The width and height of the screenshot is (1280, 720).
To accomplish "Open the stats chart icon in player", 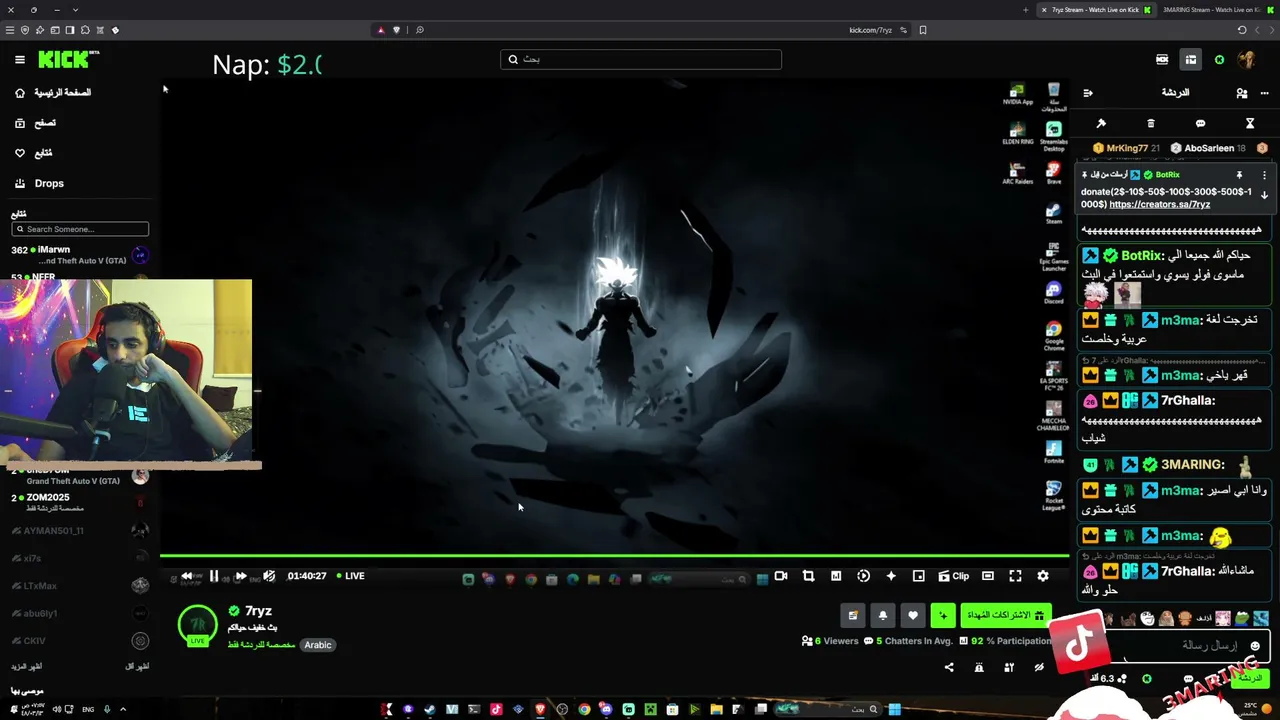I will [x=836, y=576].
